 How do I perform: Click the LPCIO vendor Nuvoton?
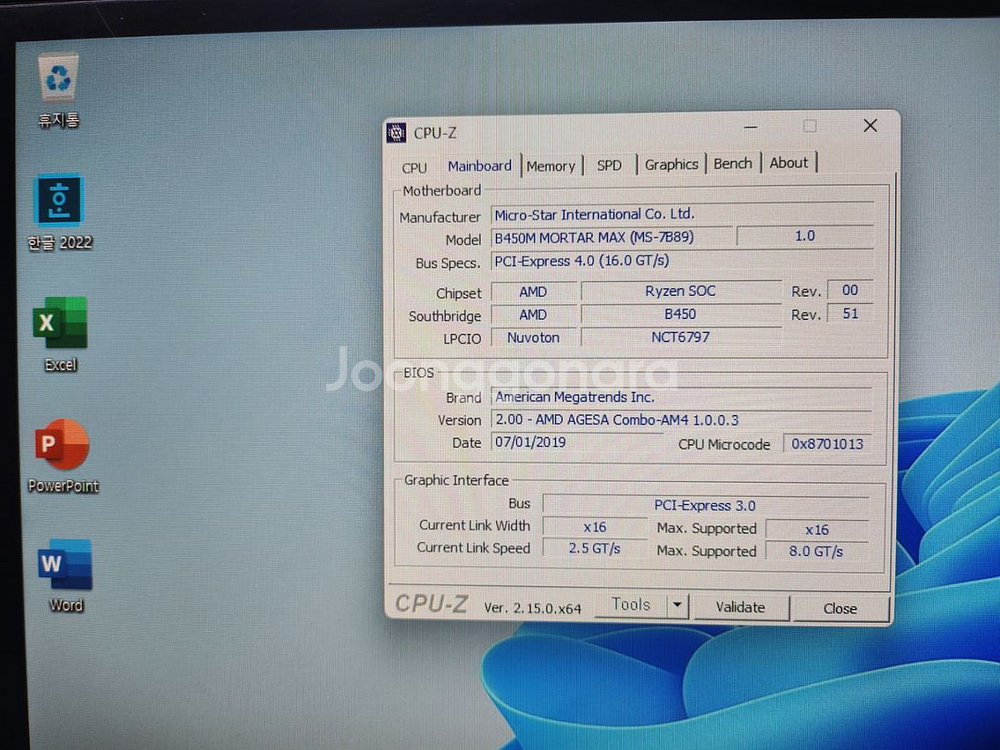click(x=533, y=337)
